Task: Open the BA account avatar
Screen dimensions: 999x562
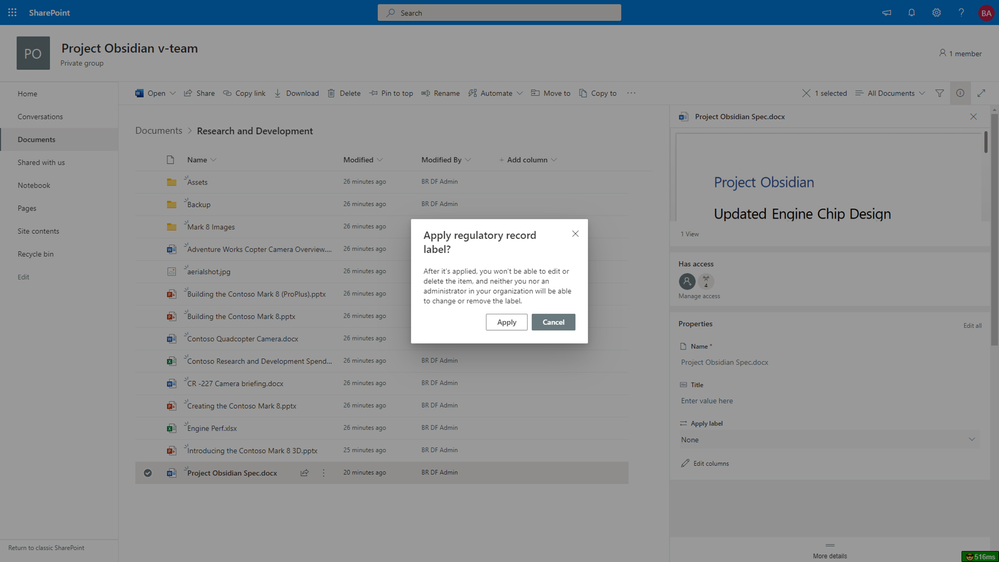Action: [986, 13]
